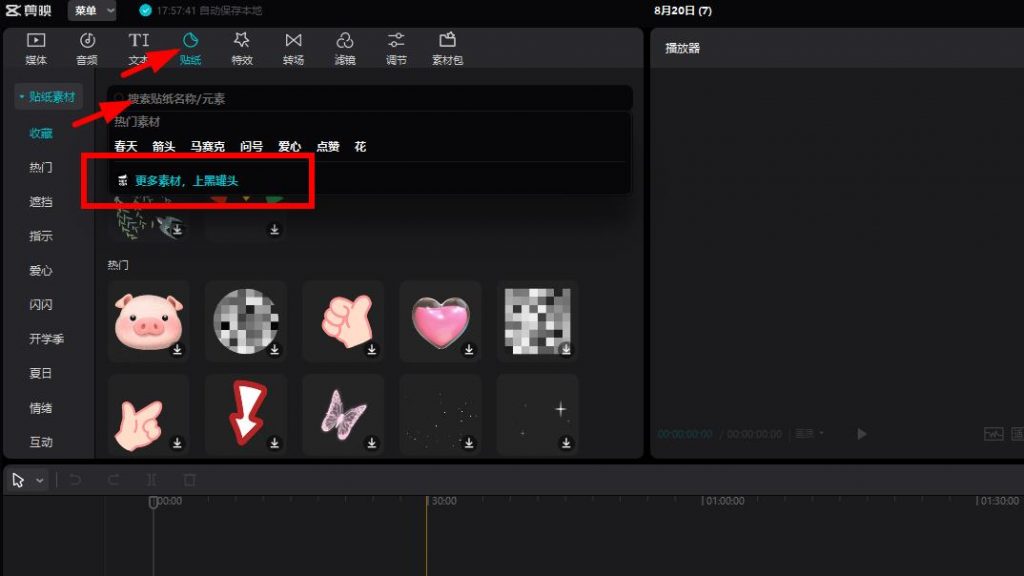1024x576 pixels.
Task: Choose the 春天 hot search term
Action: coord(125,146)
